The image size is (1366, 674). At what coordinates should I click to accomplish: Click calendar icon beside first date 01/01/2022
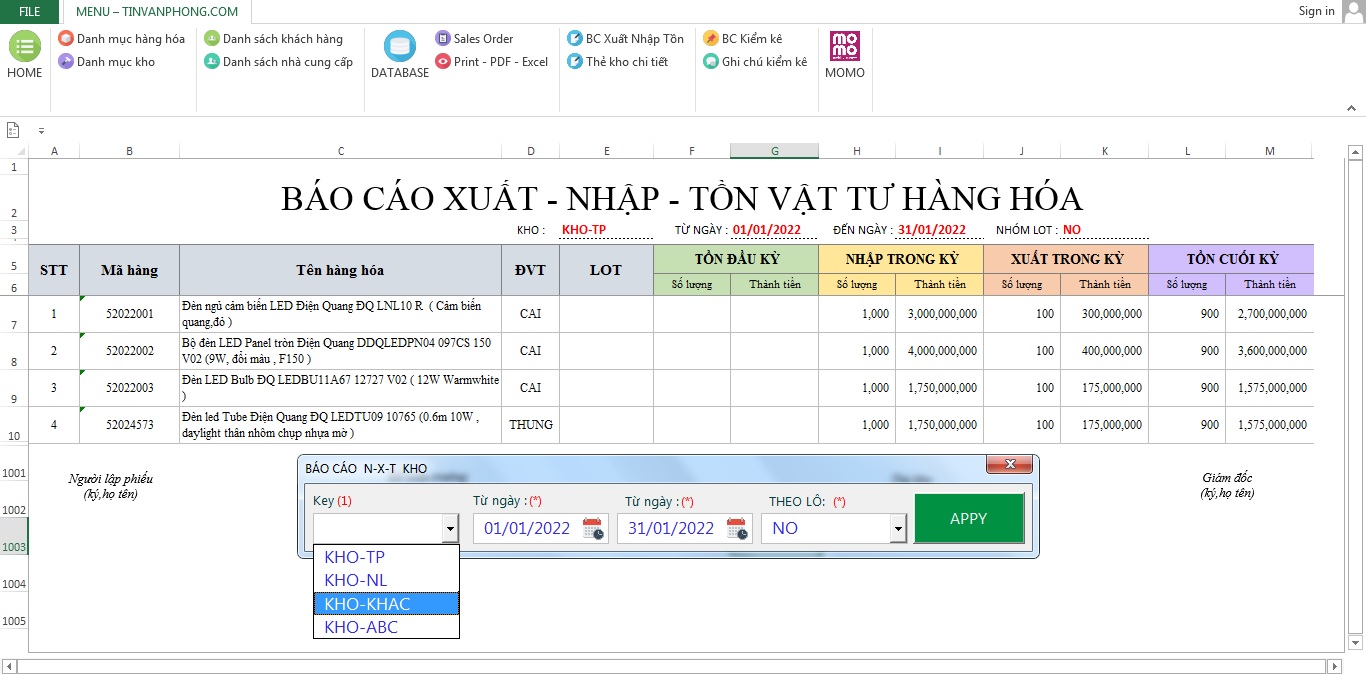click(x=593, y=528)
